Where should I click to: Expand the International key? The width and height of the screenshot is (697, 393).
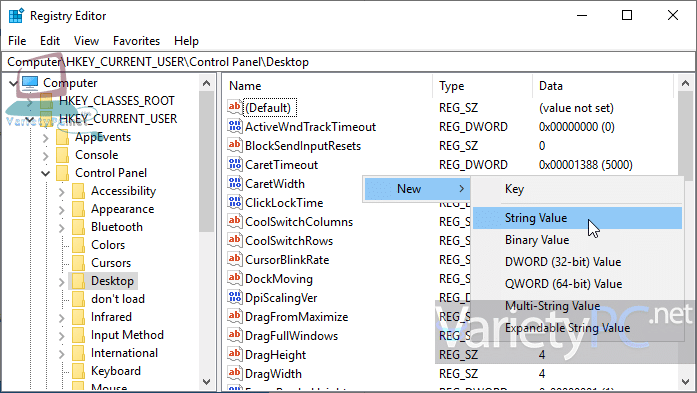tap(61, 353)
